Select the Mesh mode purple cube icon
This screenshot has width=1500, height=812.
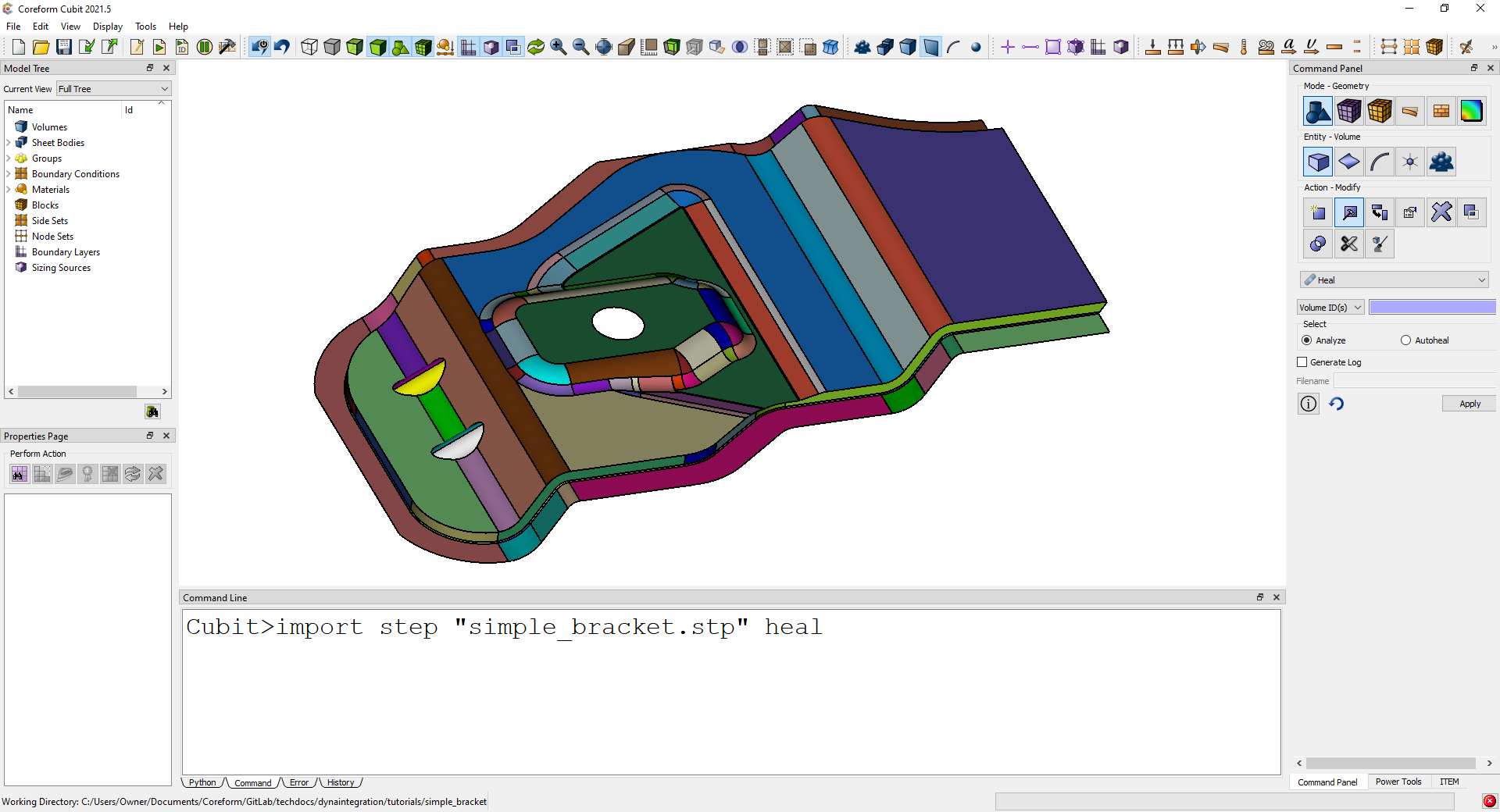pos(1348,112)
